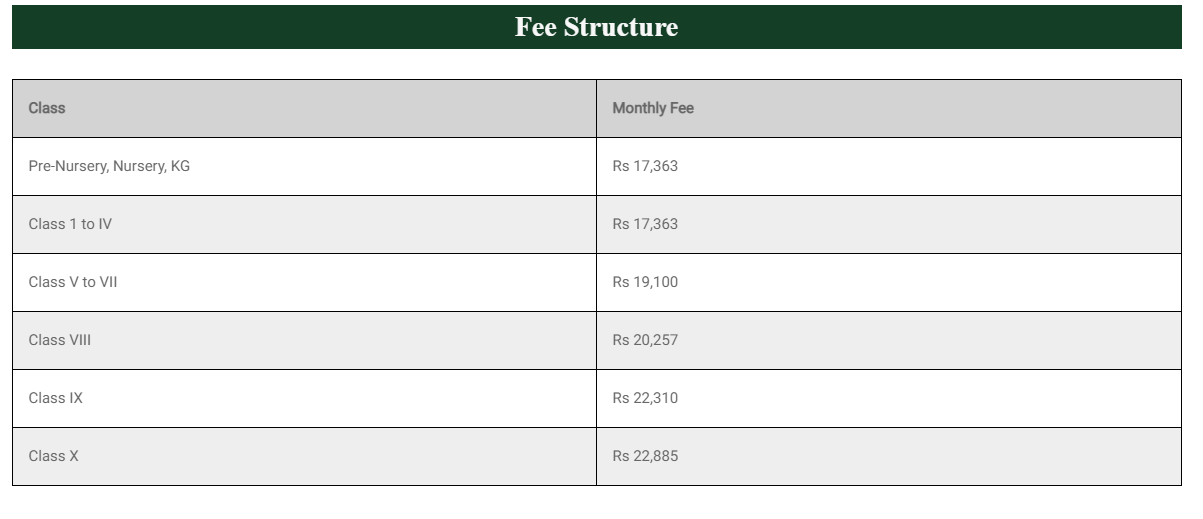
Task: Click the Rs 20,257 fee value
Action: (x=645, y=340)
